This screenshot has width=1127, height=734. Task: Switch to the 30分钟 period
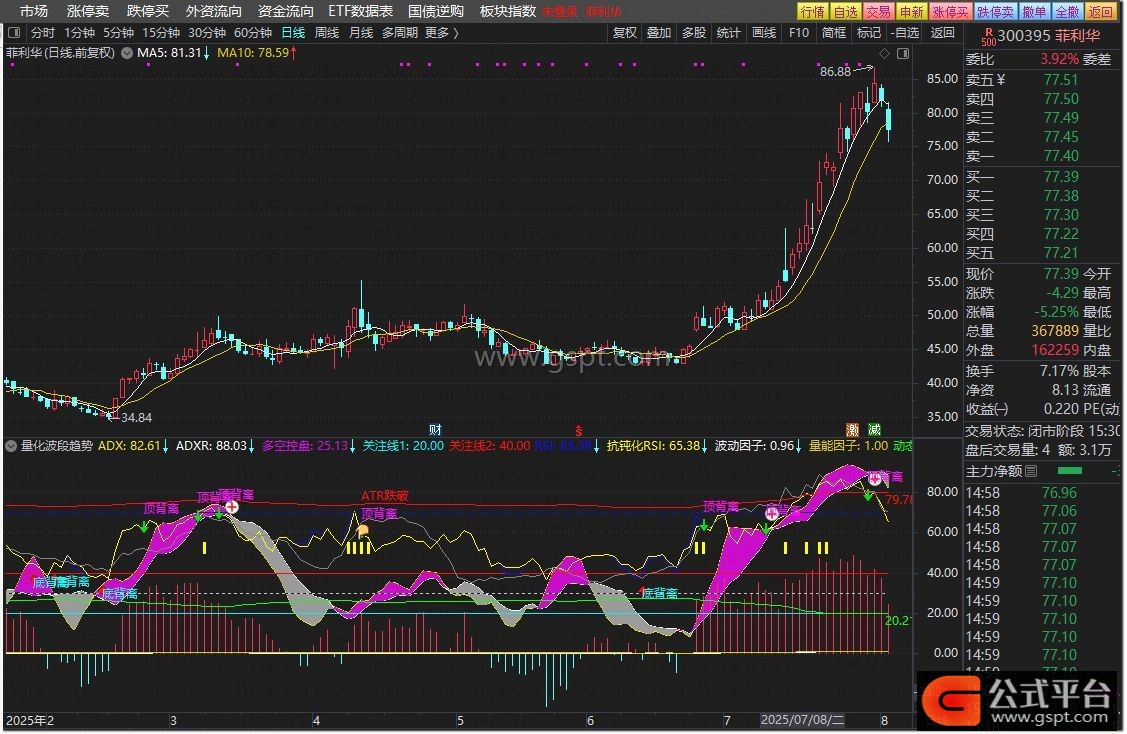pyautogui.click(x=207, y=32)
